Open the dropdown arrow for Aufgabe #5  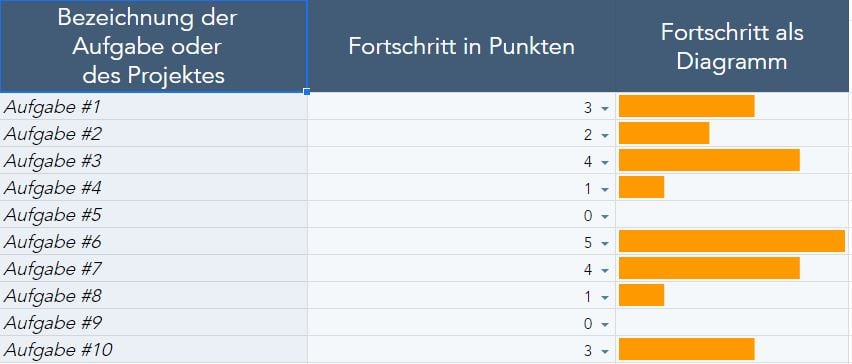click(605, 217)
